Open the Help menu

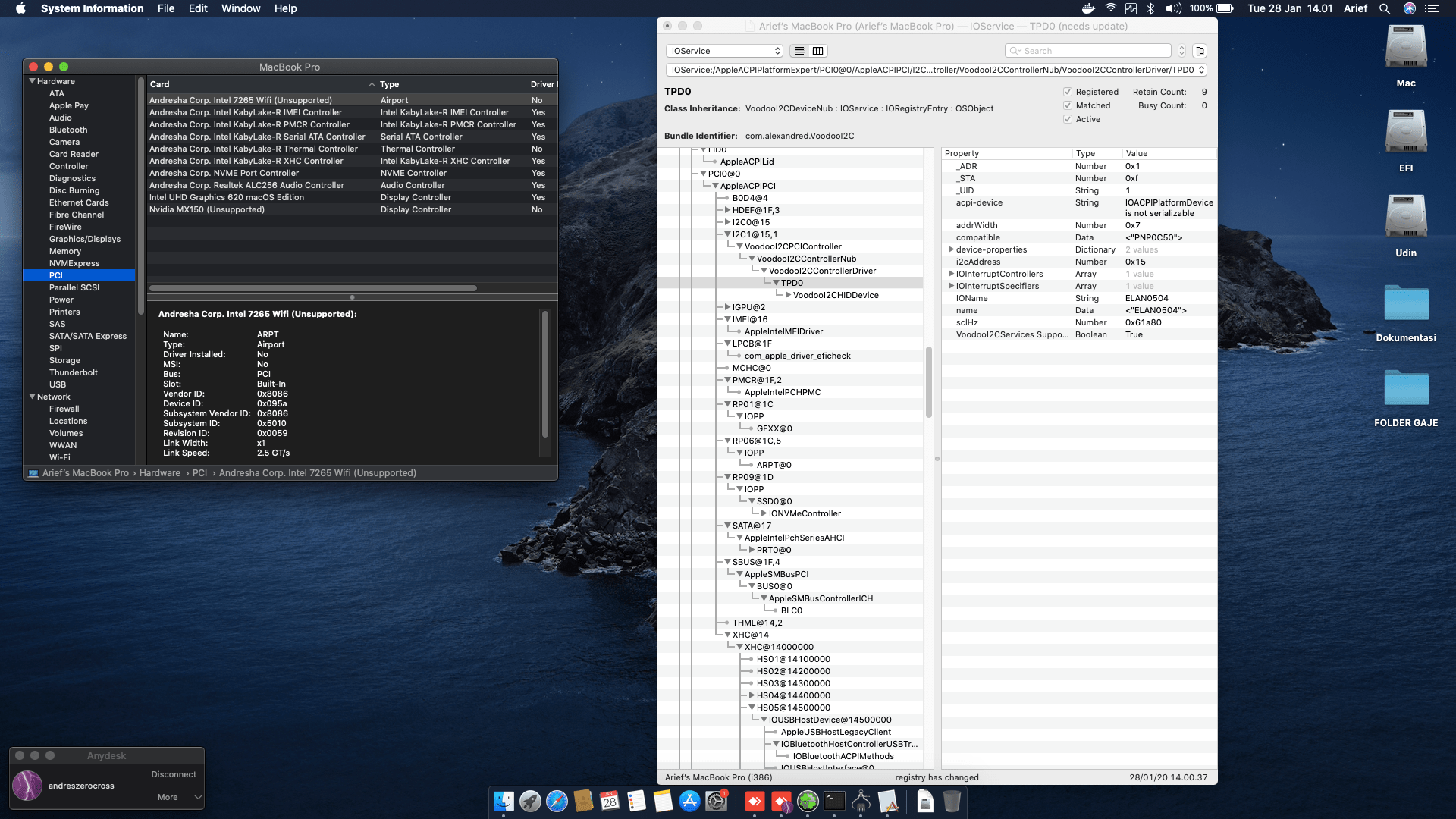point(285,8)
